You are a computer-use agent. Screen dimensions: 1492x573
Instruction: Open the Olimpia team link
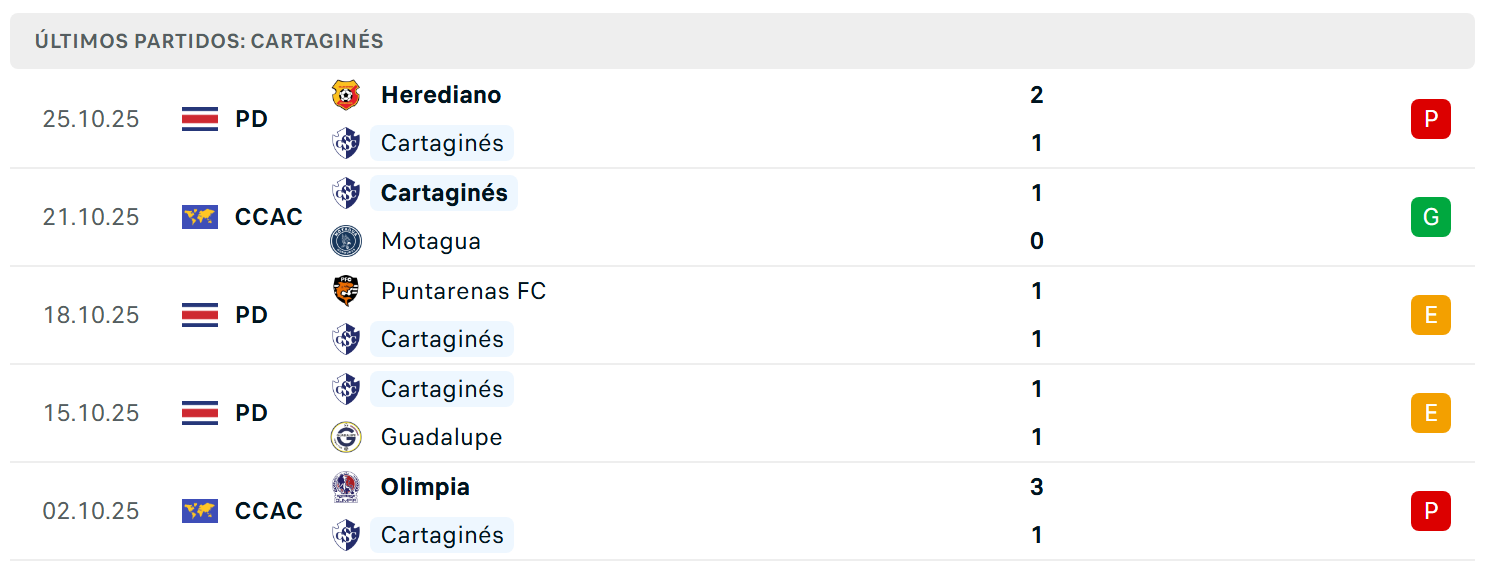click(425, 487)
